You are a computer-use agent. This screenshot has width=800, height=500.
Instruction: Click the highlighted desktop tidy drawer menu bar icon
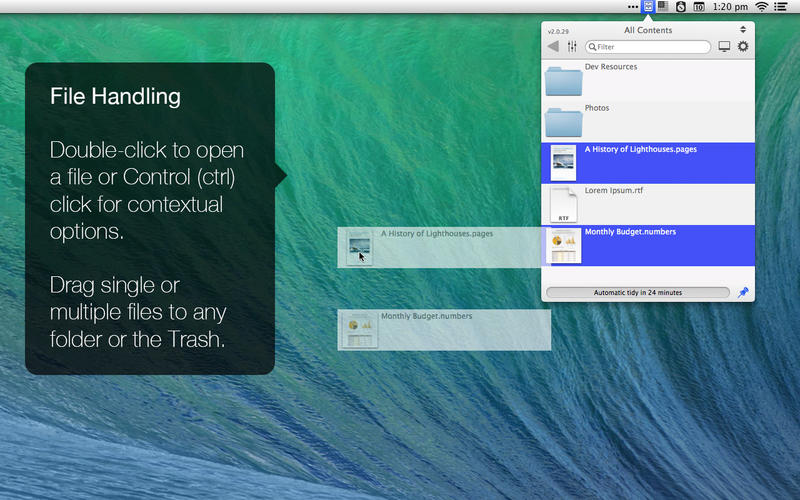647,7
